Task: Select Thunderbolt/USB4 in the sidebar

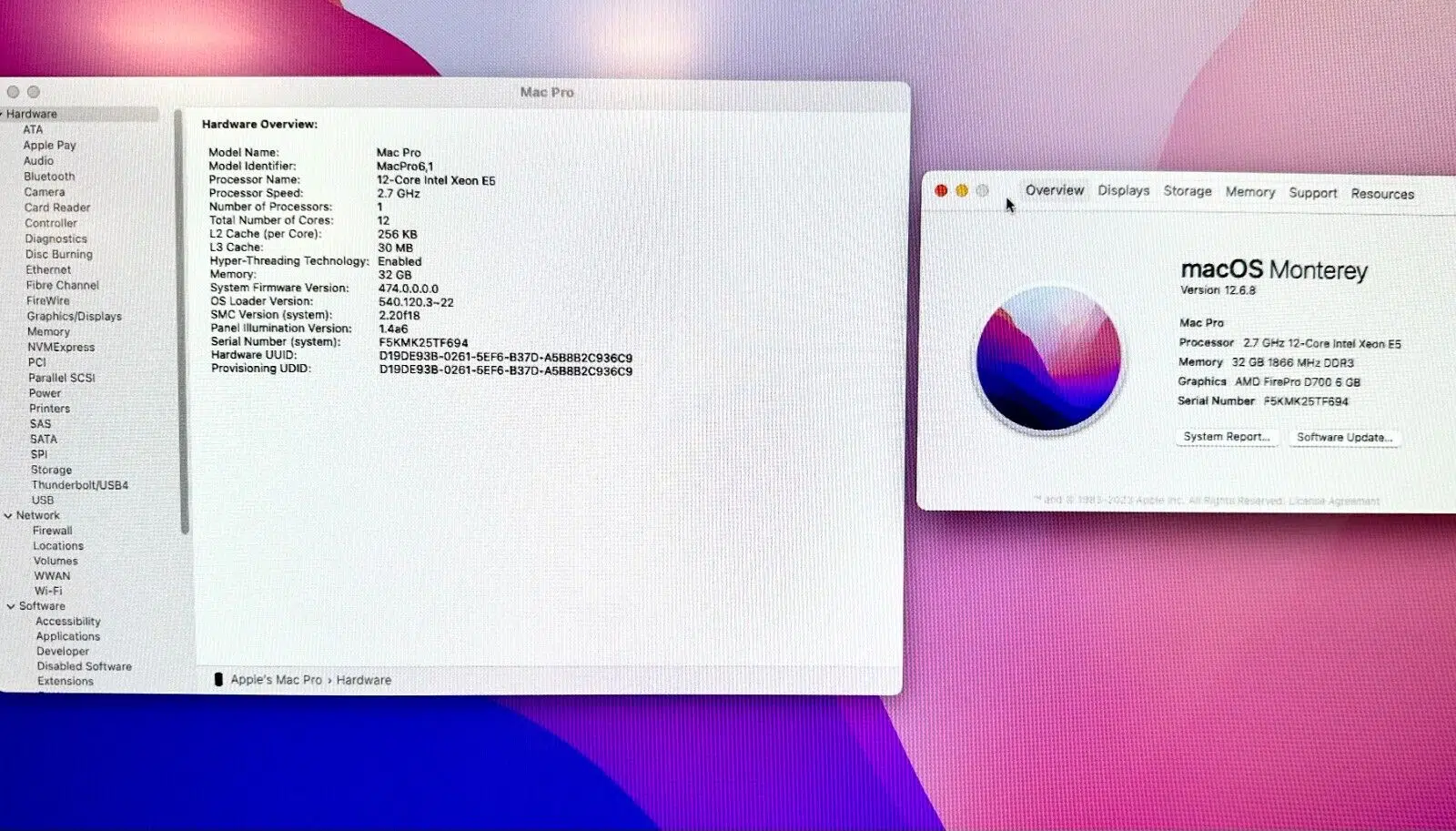Action: point(80,485)
